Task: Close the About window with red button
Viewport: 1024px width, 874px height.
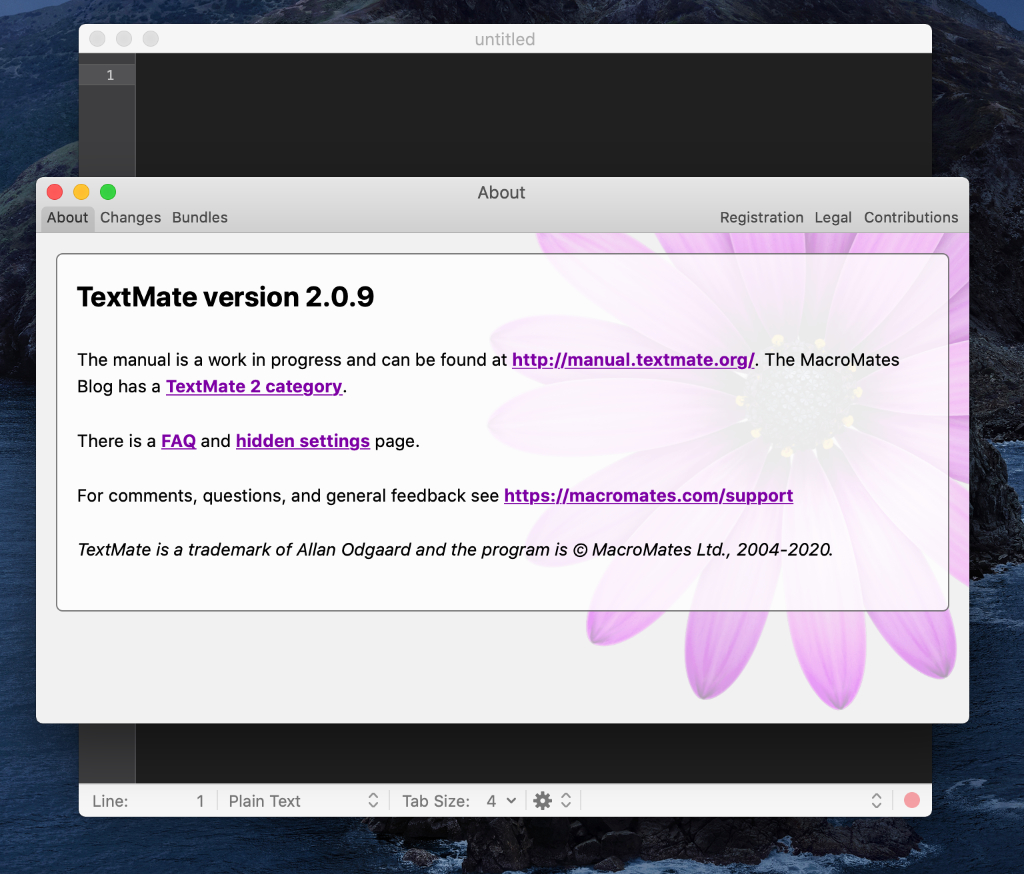Action: tap(55, 192)
